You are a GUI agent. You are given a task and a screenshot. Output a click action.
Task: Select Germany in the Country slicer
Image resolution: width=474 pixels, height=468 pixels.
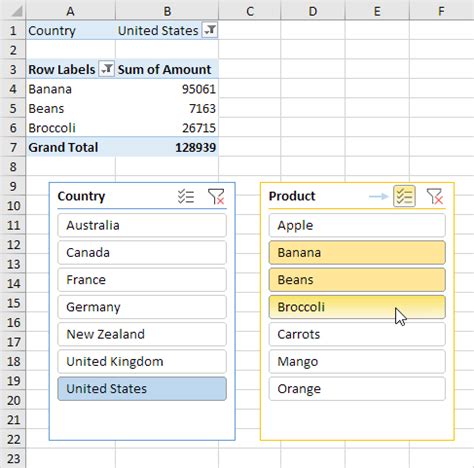click(142, 307)
